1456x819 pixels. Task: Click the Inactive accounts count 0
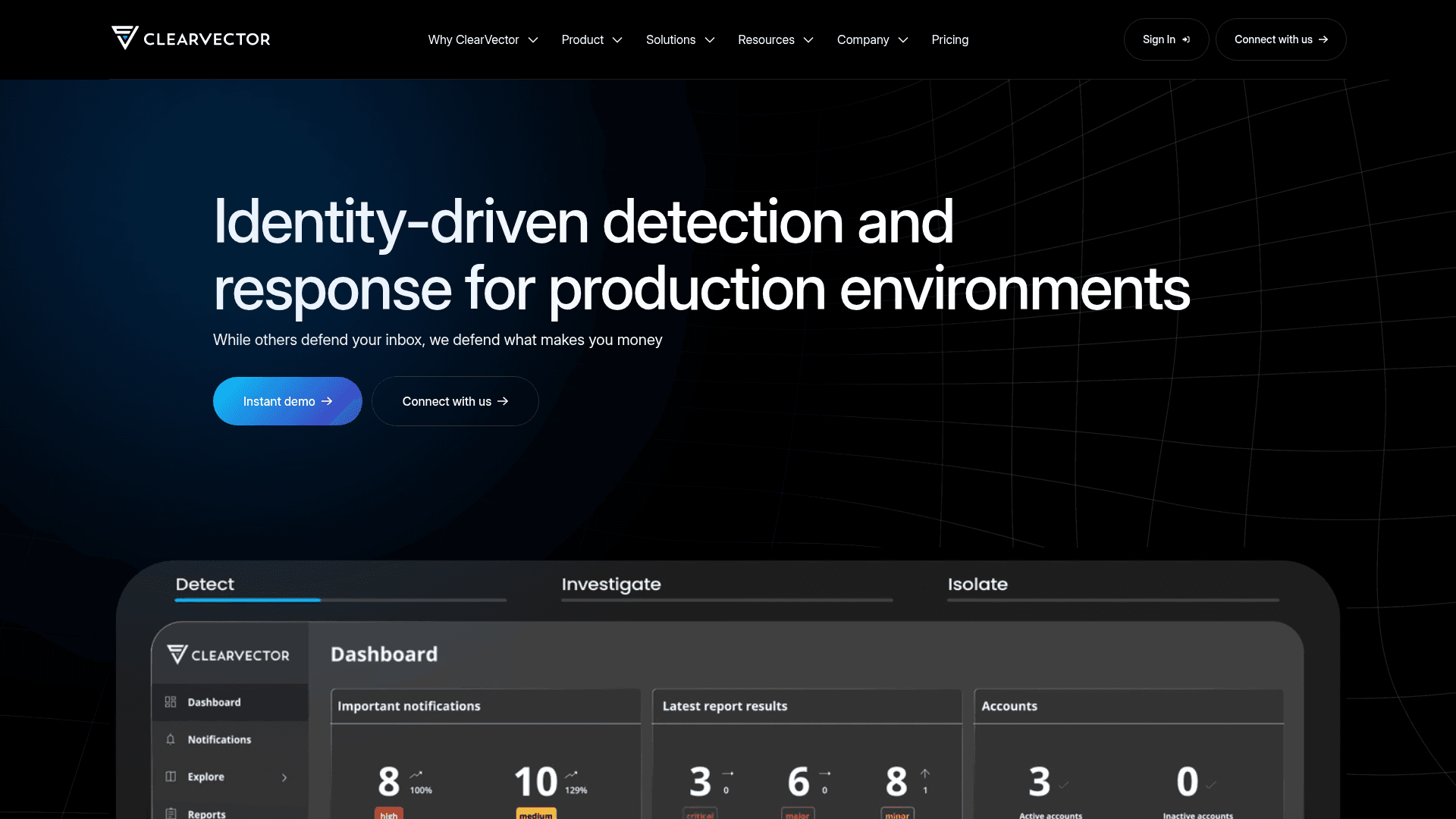pyautogui.click(x=1188, y=781)
